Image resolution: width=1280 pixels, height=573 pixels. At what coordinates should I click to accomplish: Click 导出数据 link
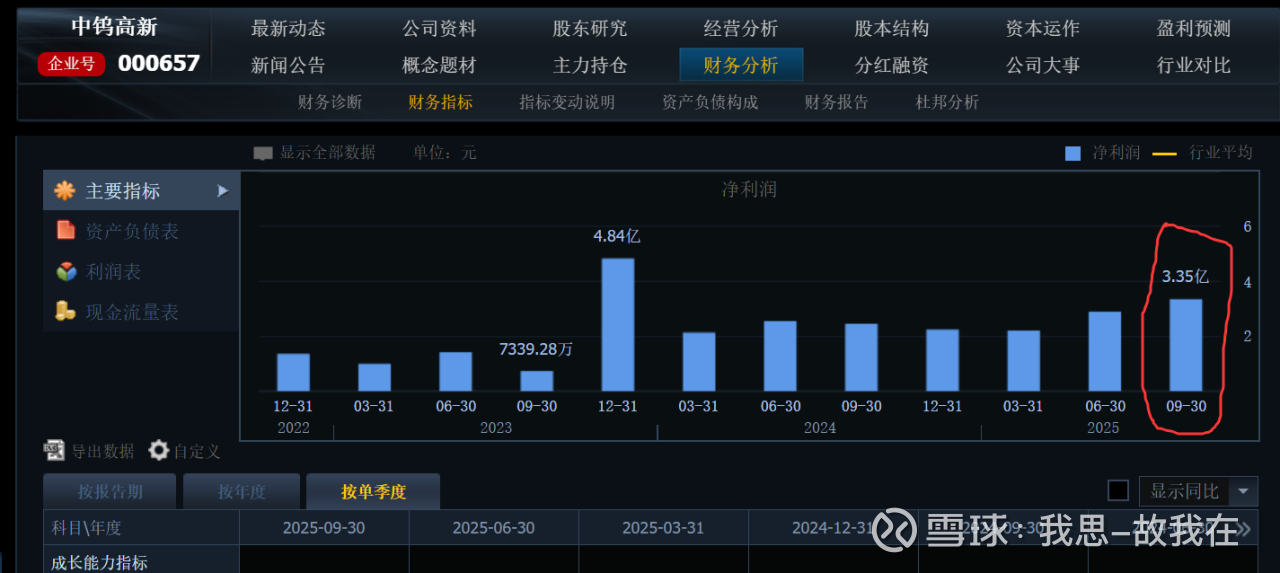coord(102,451)
